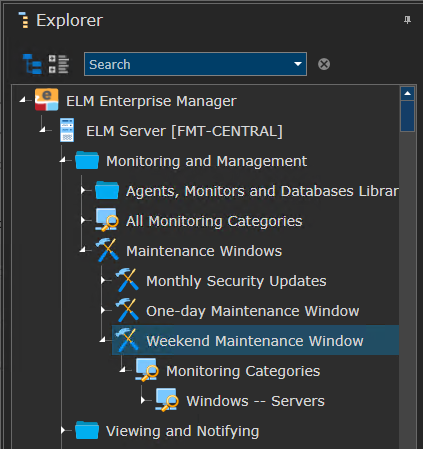
Task: Click the scrollbar up arrow
Action: pos(407,94)
